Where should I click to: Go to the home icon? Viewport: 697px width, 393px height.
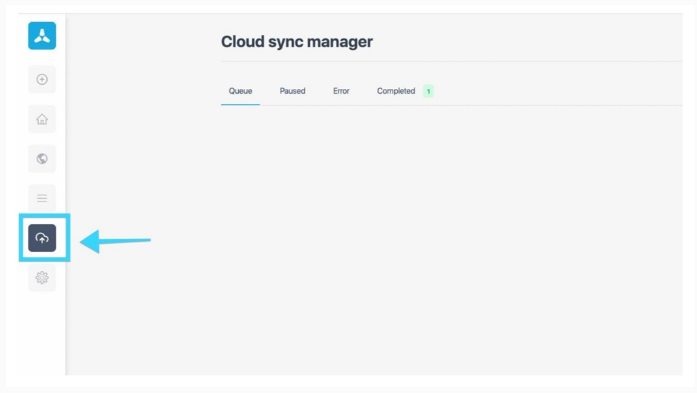(x=42, y=119)
